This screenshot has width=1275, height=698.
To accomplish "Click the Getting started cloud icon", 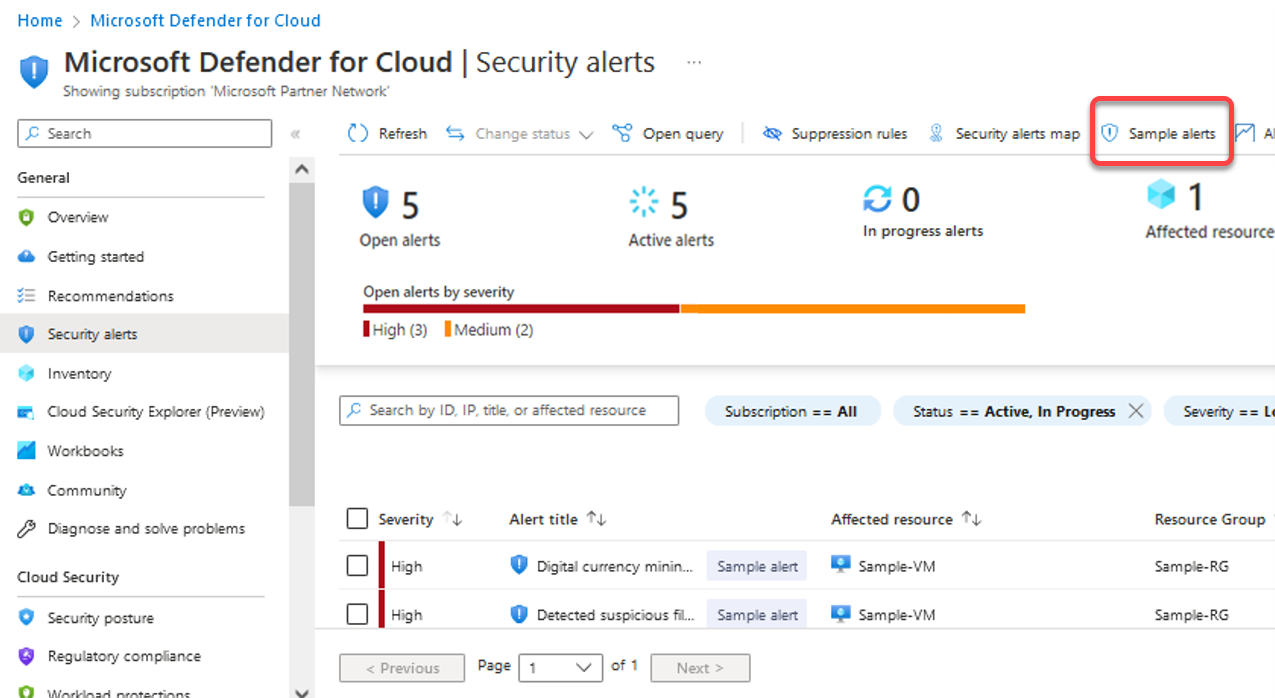I will [x=27, y=256].
